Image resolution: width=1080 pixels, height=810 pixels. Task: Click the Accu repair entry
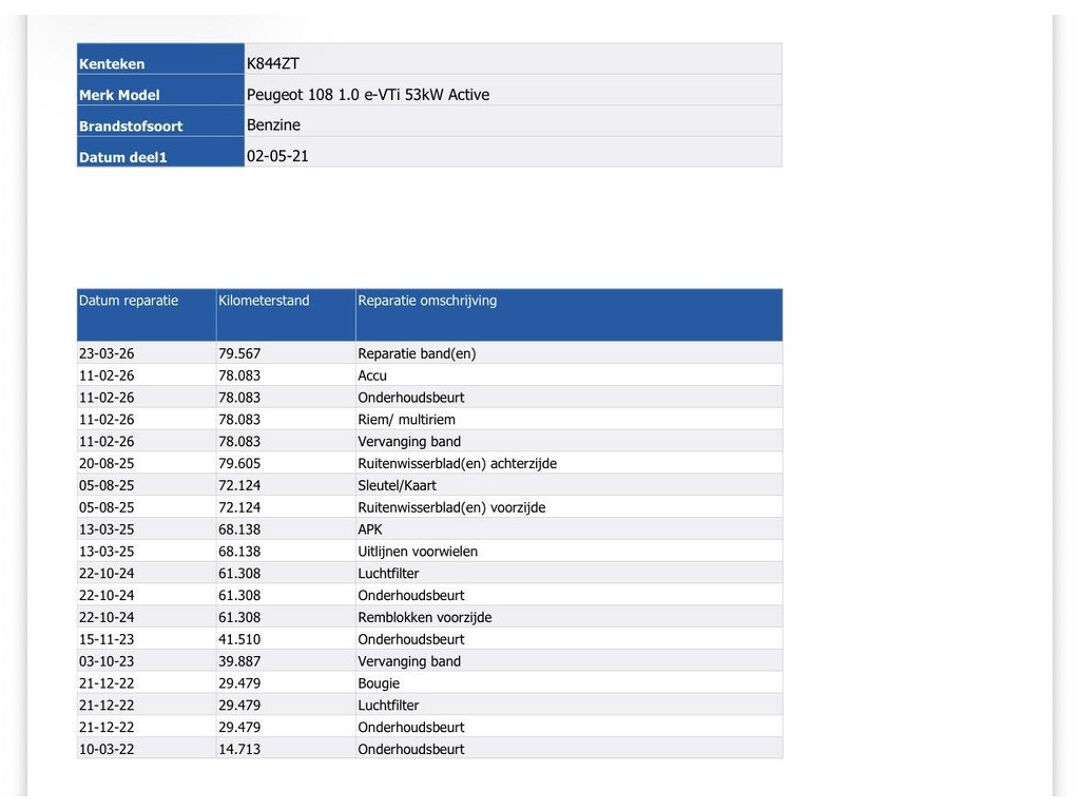(x=372, y=375)
